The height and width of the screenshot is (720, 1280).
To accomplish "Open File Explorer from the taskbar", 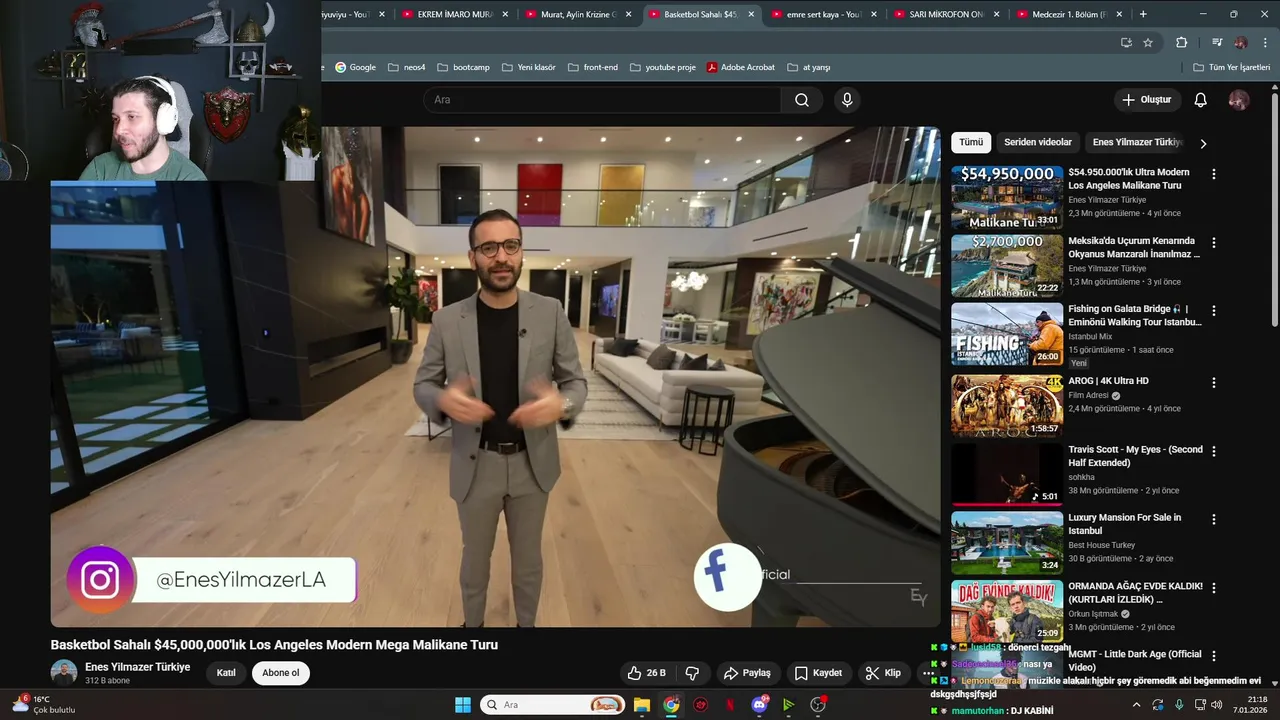I will (x=642, y=705).
